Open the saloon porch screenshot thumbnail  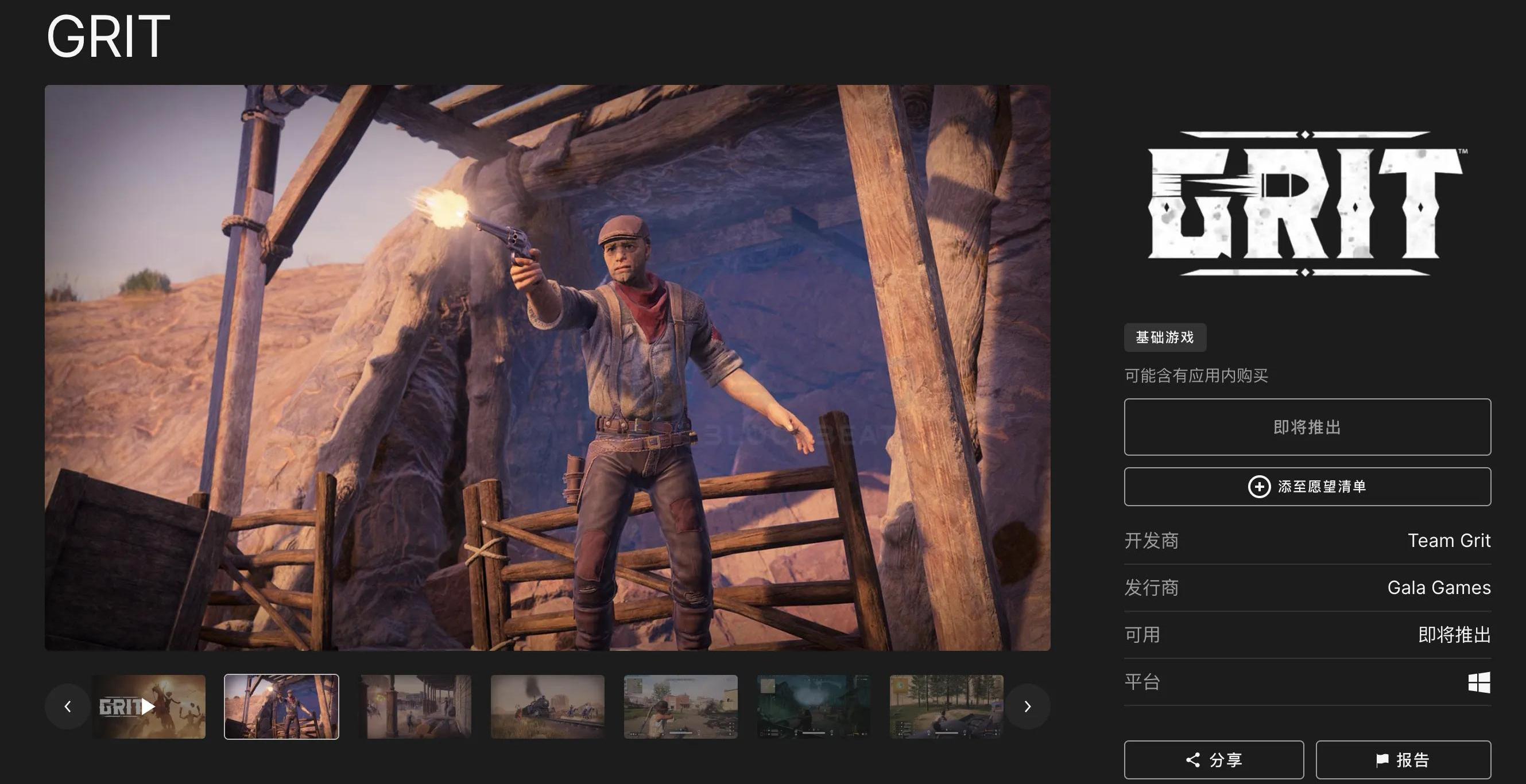pyautogui.click(x=415, y=707)
